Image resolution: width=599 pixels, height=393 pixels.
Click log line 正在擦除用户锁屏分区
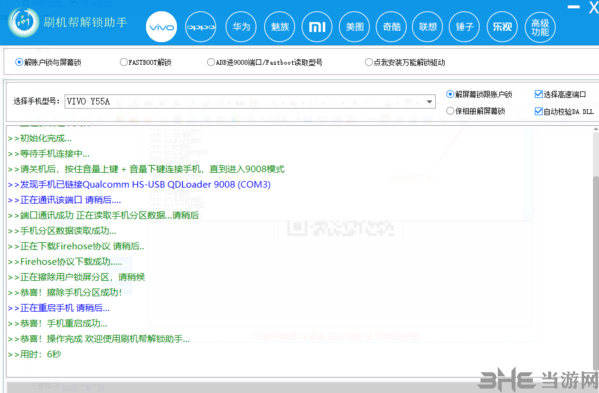tap(76, 277)
